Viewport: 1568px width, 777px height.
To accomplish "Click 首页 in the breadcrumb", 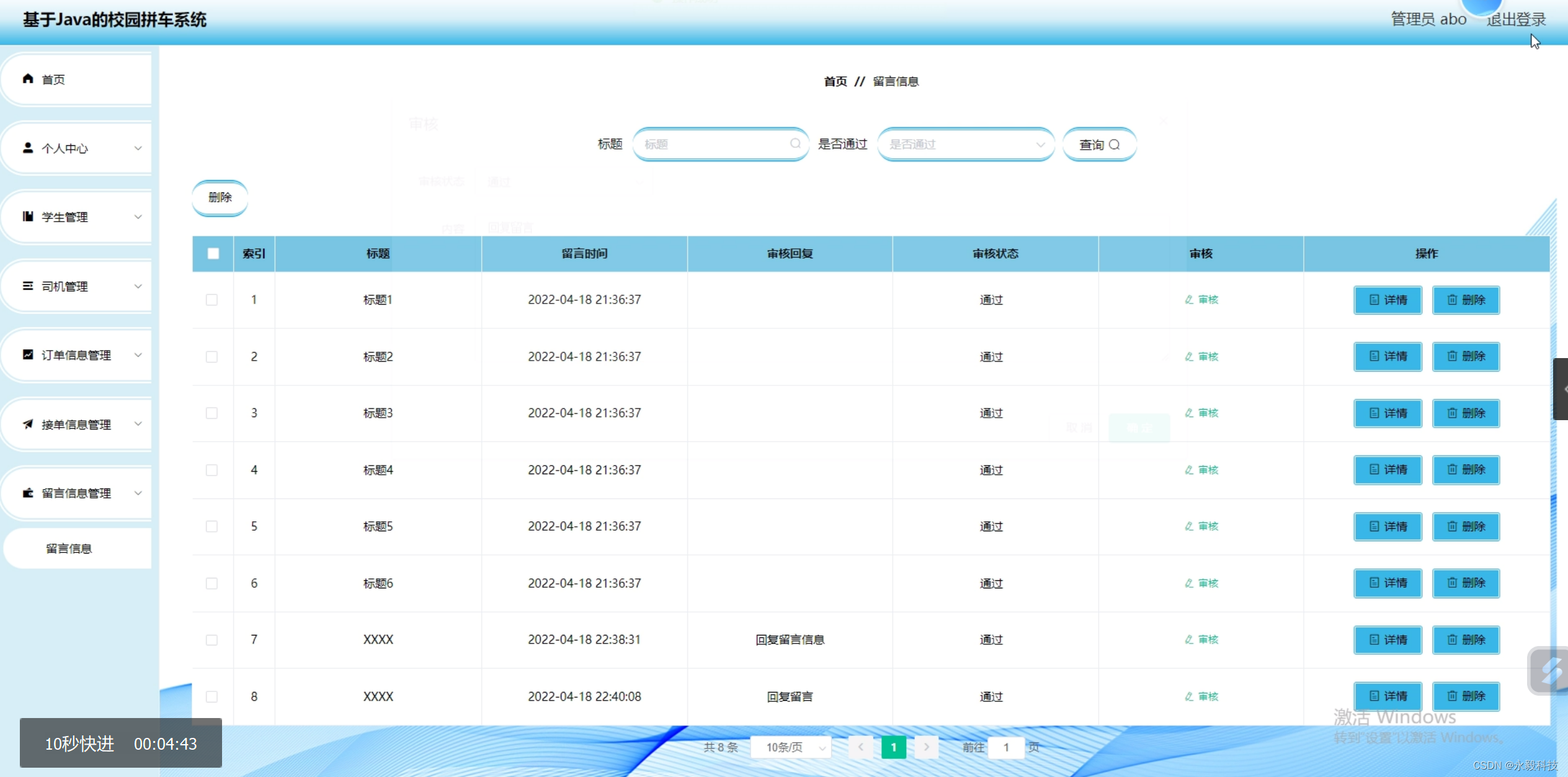I will [x=835, y=81].
